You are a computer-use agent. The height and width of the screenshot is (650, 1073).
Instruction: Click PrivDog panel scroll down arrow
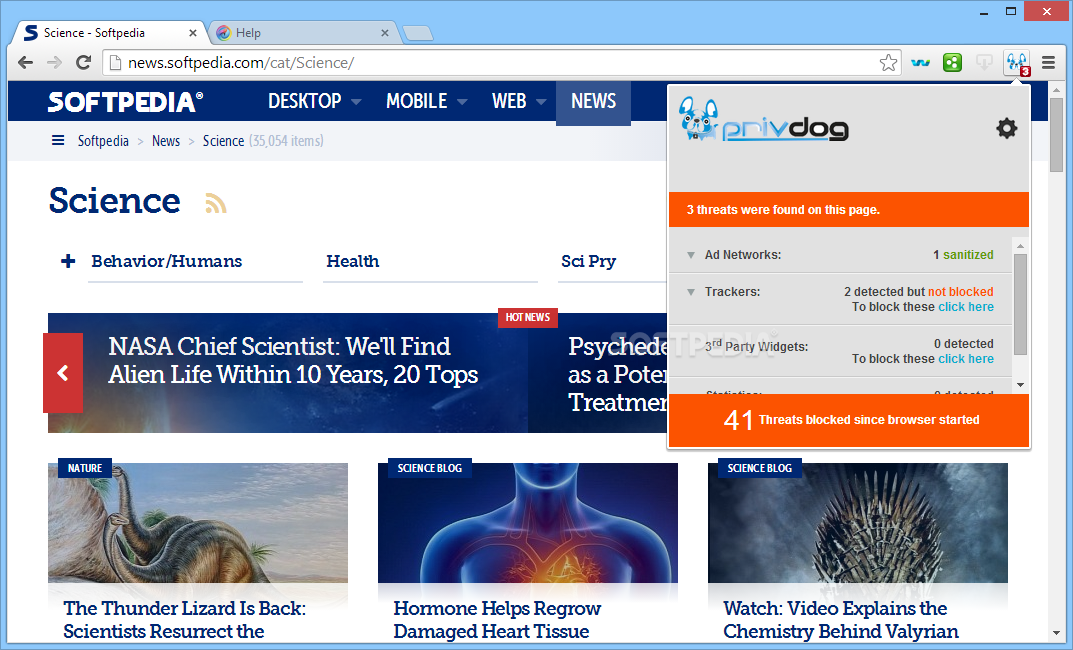(1020, 385)
